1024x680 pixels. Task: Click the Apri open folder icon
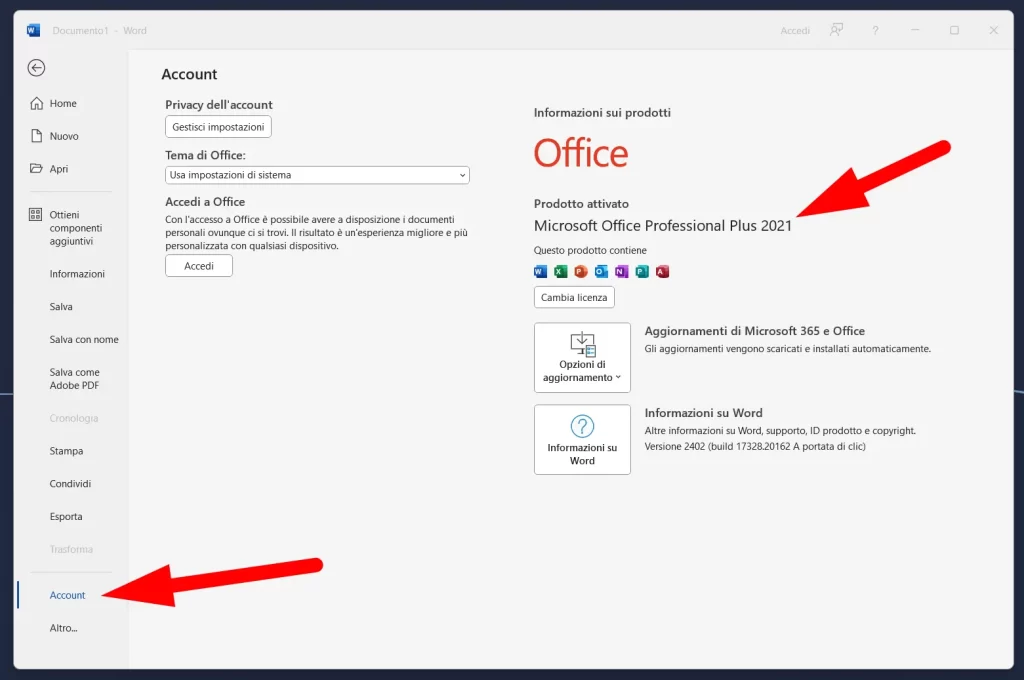[x=36, y=169]
